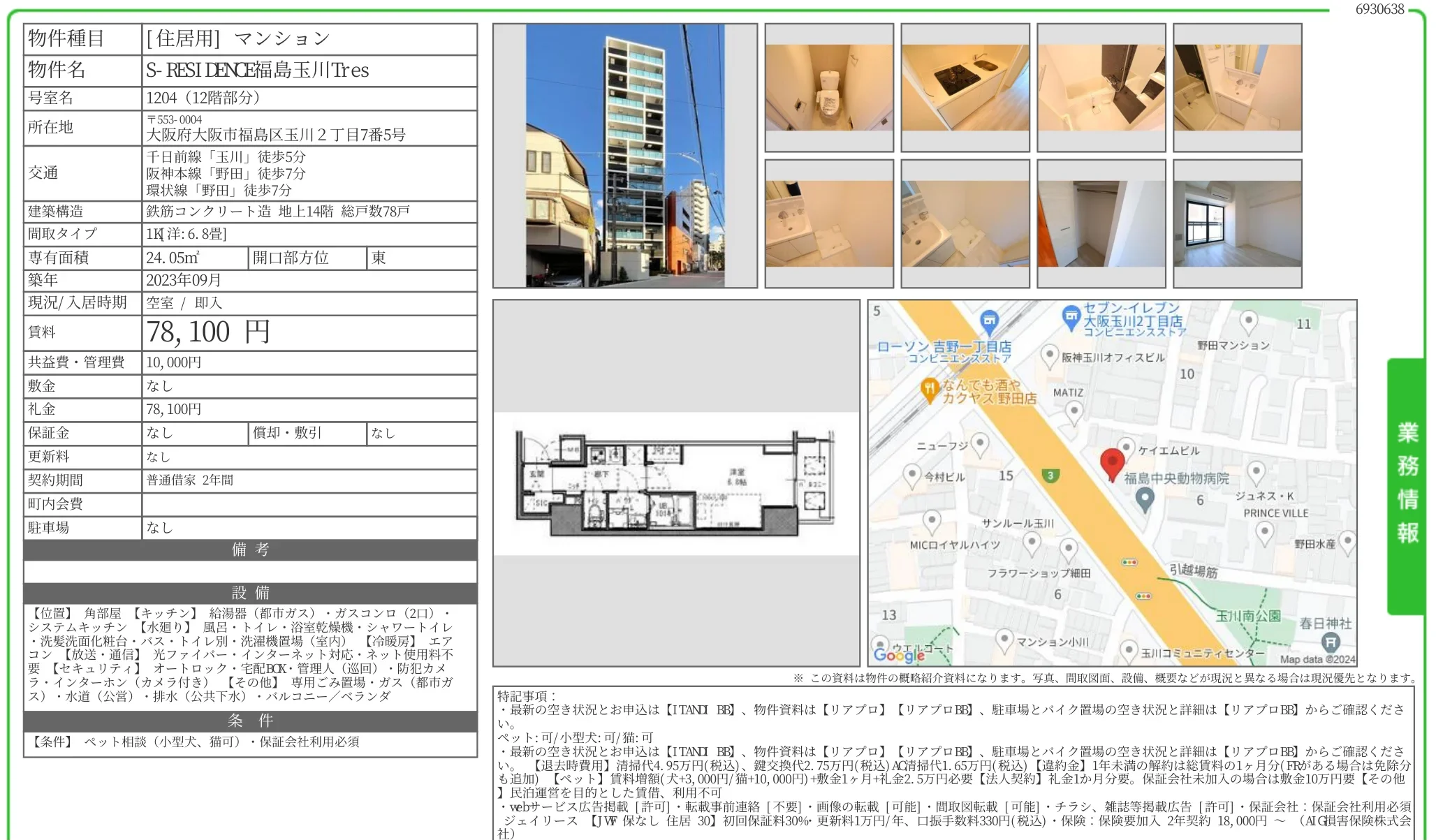Click the green route 3 road shield
Image resolution: width=1436 pixels, height=840 pixels.
(x=1050, y=476)
